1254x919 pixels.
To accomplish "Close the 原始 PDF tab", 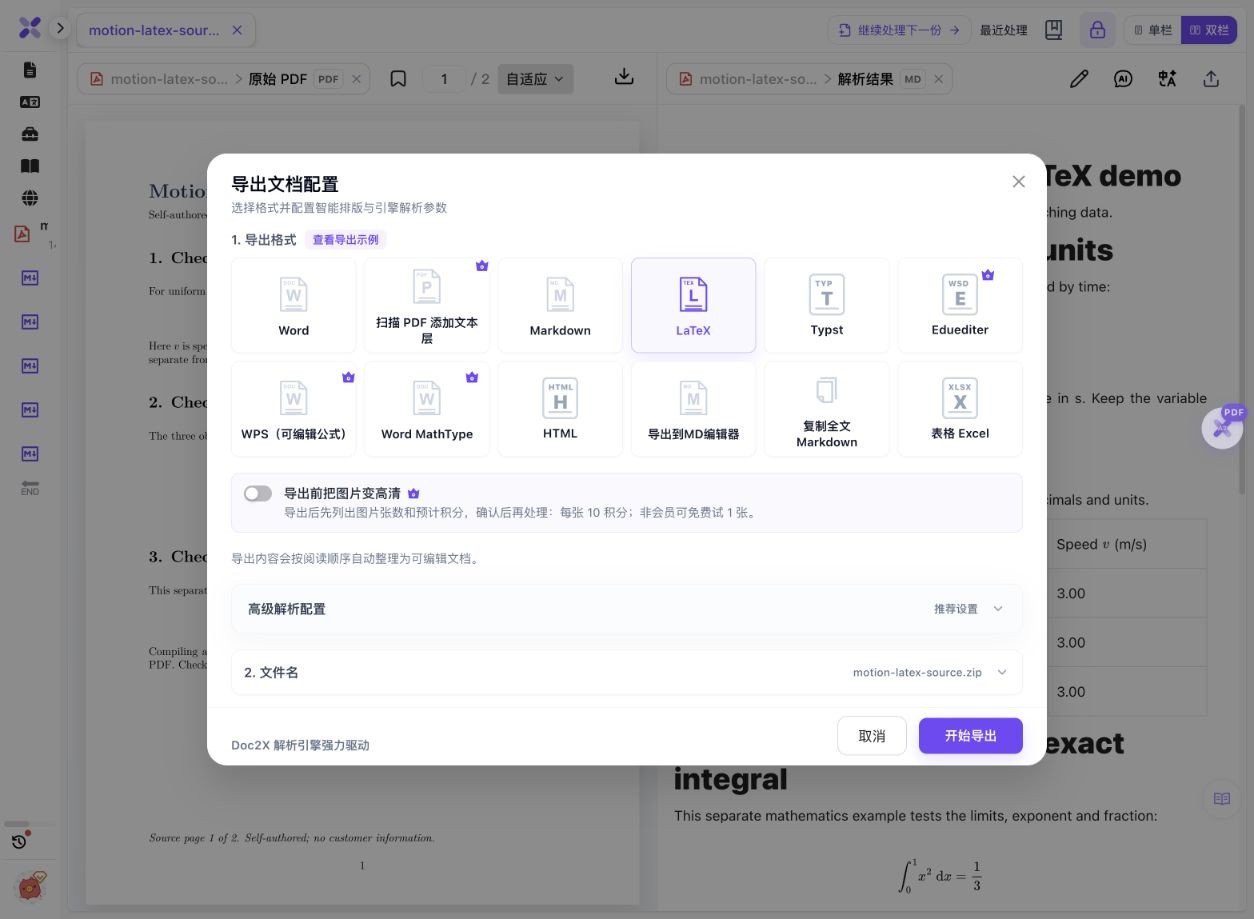I will coord(357,79).
